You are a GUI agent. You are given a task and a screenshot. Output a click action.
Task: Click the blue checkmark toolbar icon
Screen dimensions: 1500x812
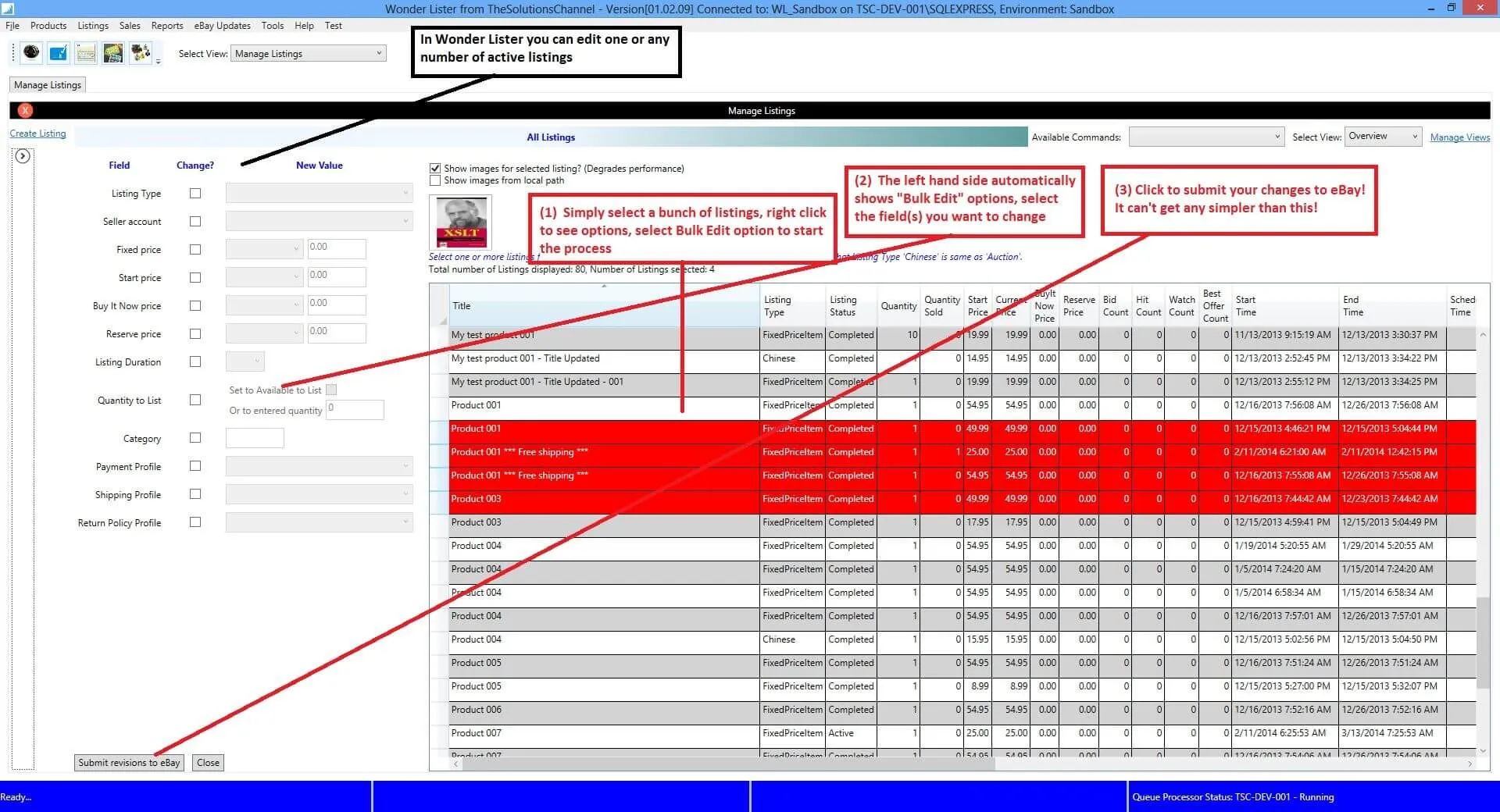[58, 52]
